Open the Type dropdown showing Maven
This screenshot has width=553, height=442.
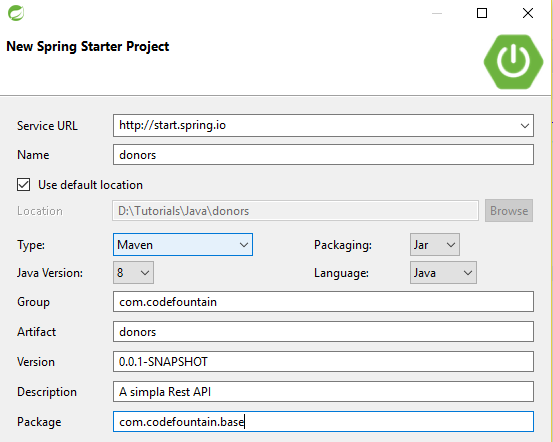(183, 244)
